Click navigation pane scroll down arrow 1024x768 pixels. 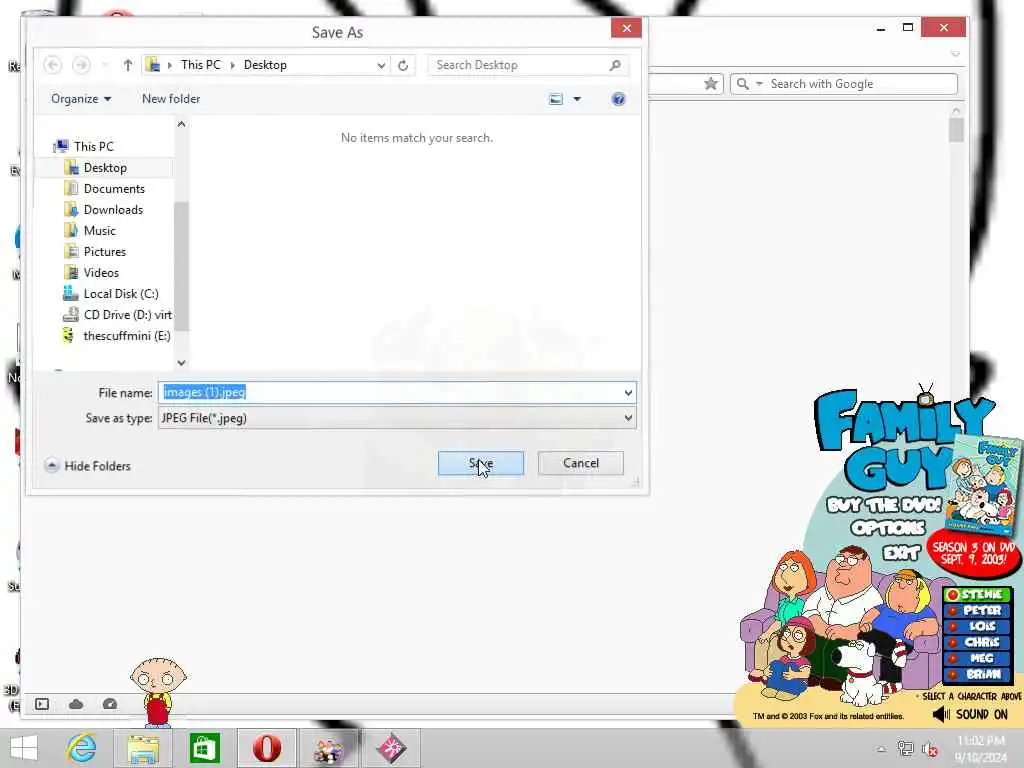pyautogui.click(x=182, y=362)
